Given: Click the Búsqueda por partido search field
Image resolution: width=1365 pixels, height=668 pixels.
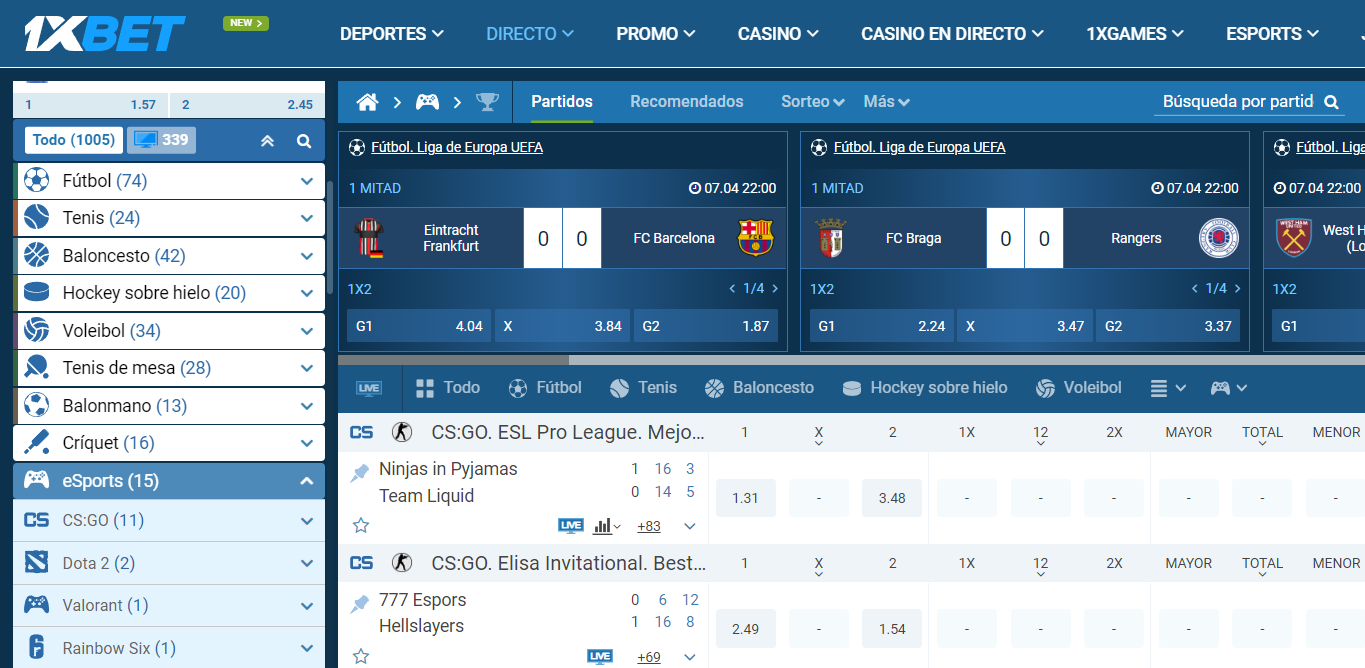Looking at the screenshot, I should tap(1249, 102).
